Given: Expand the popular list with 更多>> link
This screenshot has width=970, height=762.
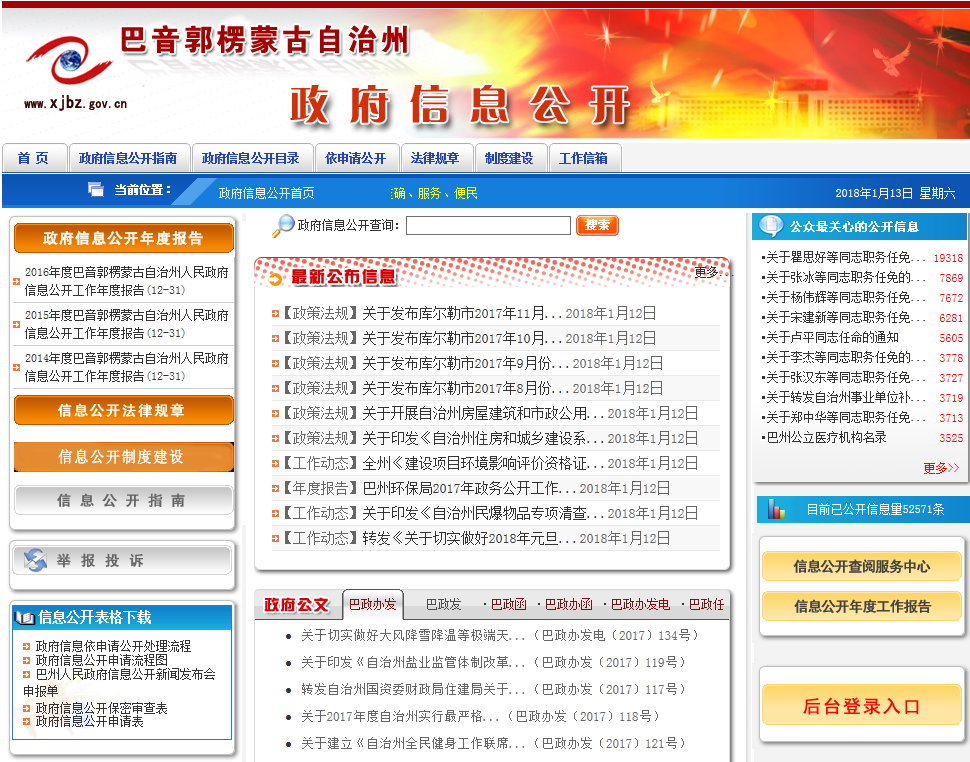Looking at the screenshot, I should click(x=940, y=468).
